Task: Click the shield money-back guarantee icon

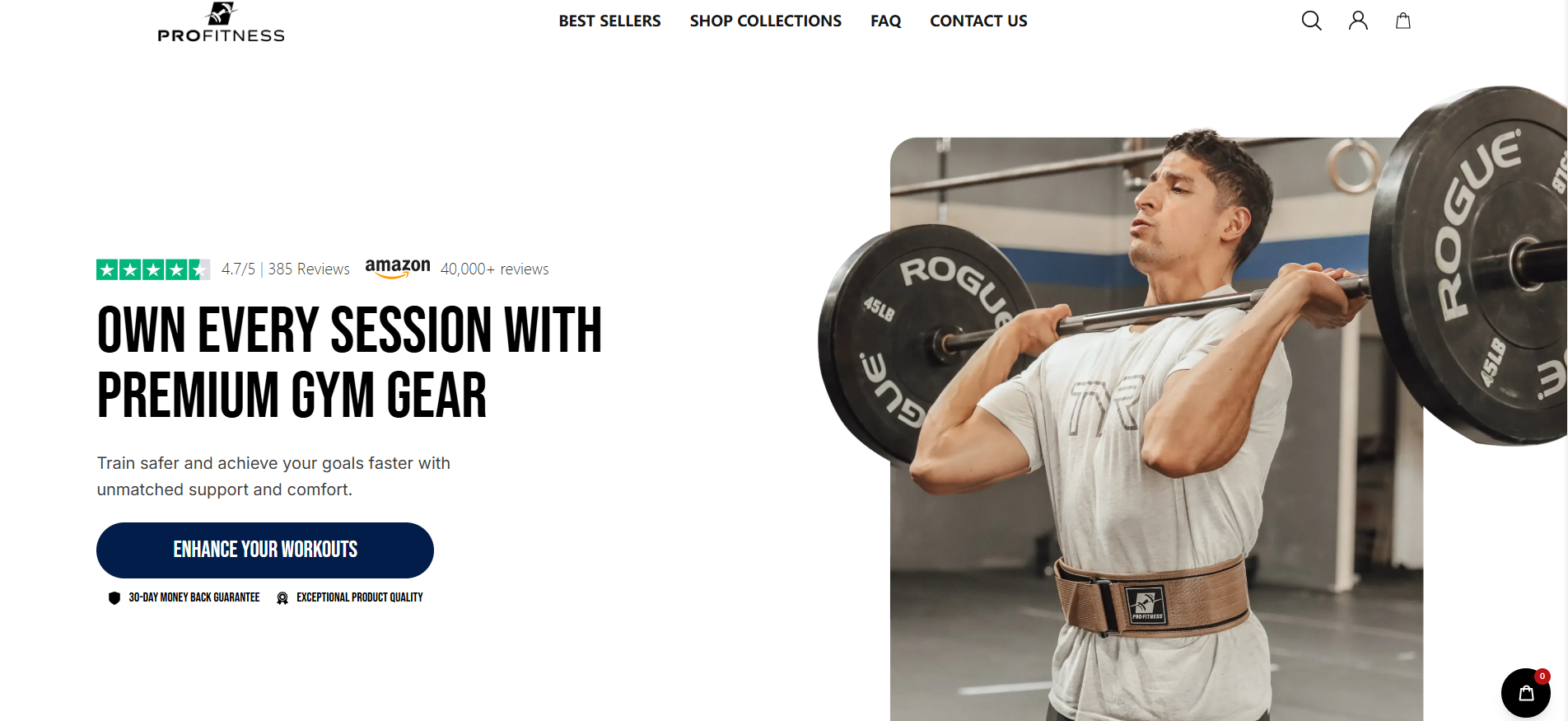Action: coord(114,598)
